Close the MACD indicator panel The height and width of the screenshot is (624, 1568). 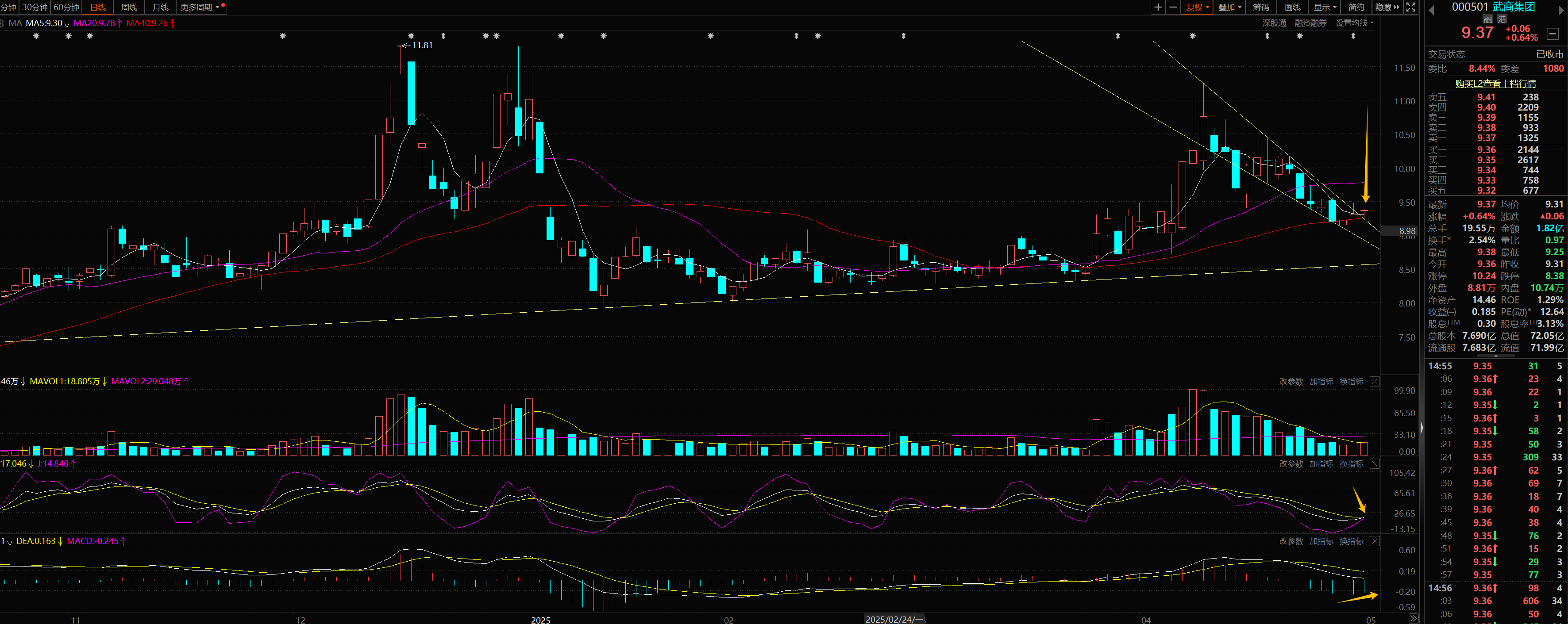click(x=1375, y=541)
